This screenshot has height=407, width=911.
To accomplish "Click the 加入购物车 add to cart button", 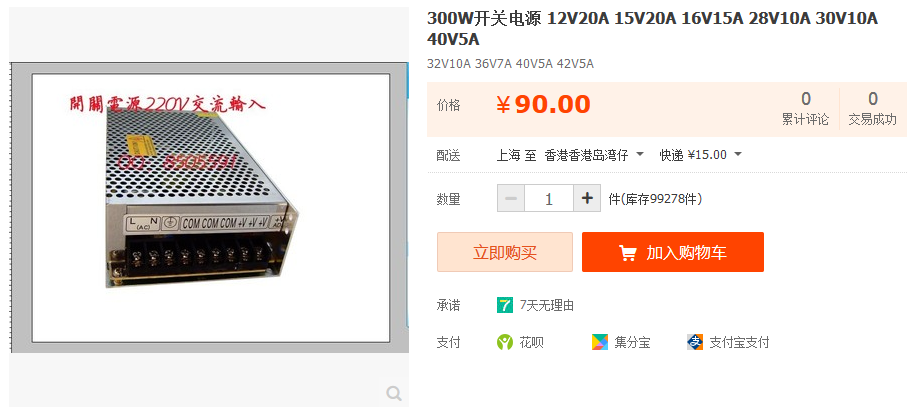I will (673, 252).
